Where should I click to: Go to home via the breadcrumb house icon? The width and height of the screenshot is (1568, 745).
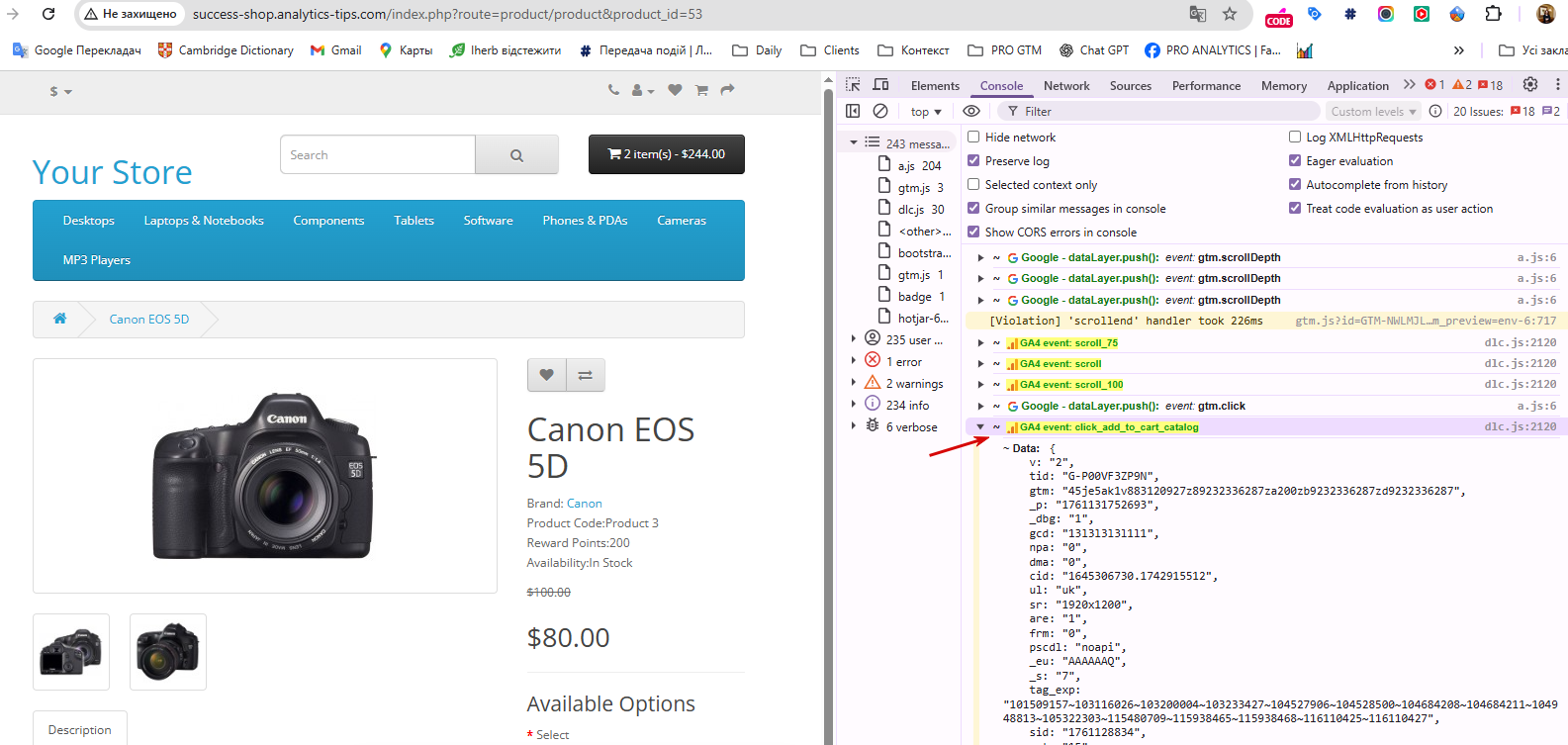59,319
